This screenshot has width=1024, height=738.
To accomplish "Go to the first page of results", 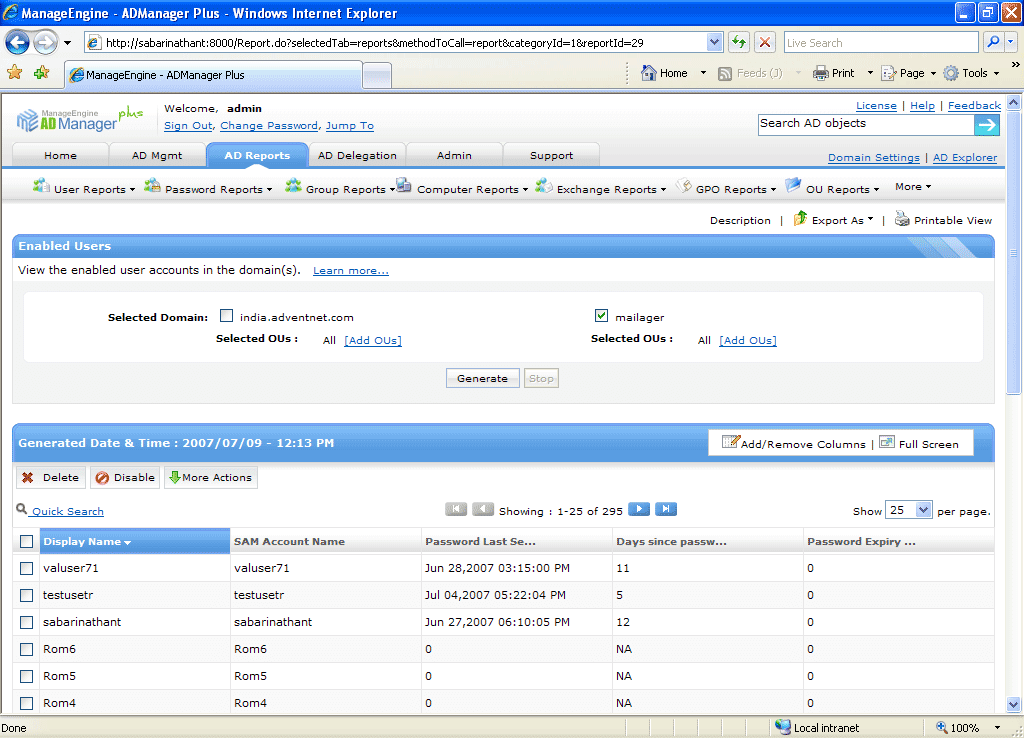I will tap(456, 509).
